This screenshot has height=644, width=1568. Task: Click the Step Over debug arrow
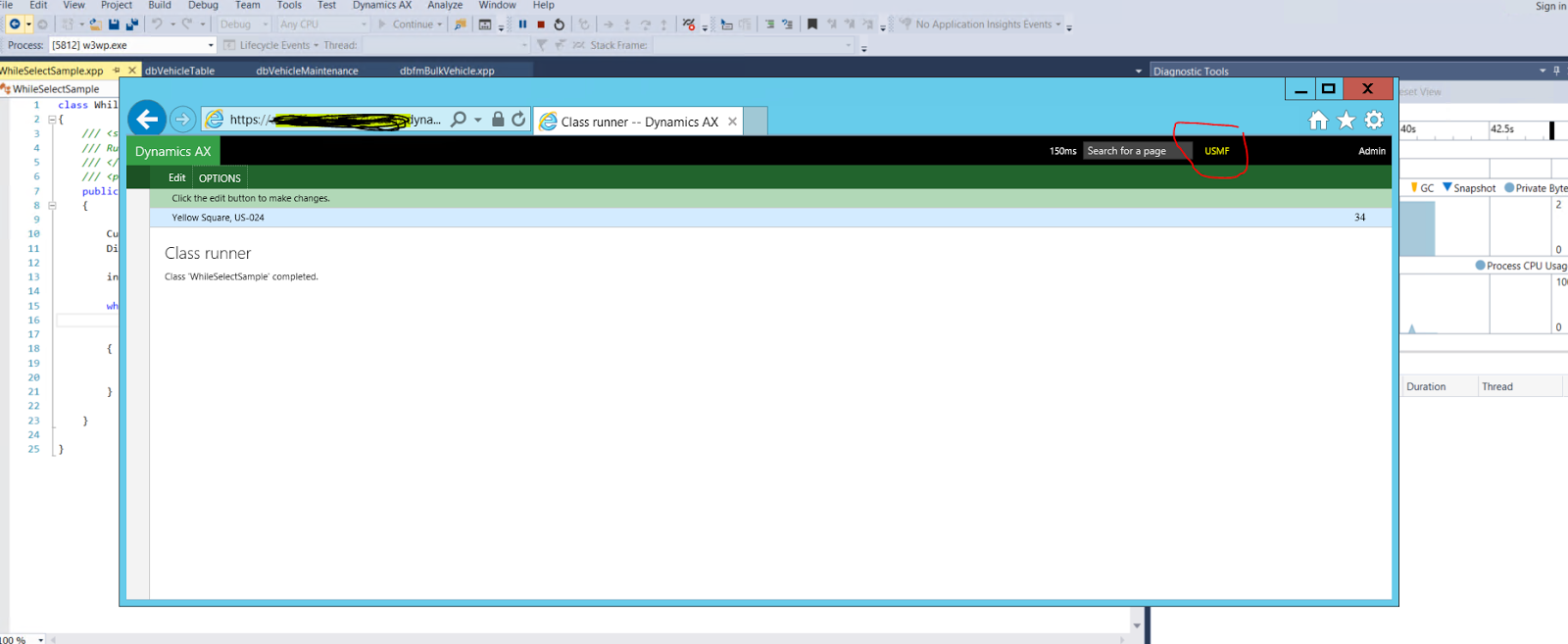click(x=646, y=25)
